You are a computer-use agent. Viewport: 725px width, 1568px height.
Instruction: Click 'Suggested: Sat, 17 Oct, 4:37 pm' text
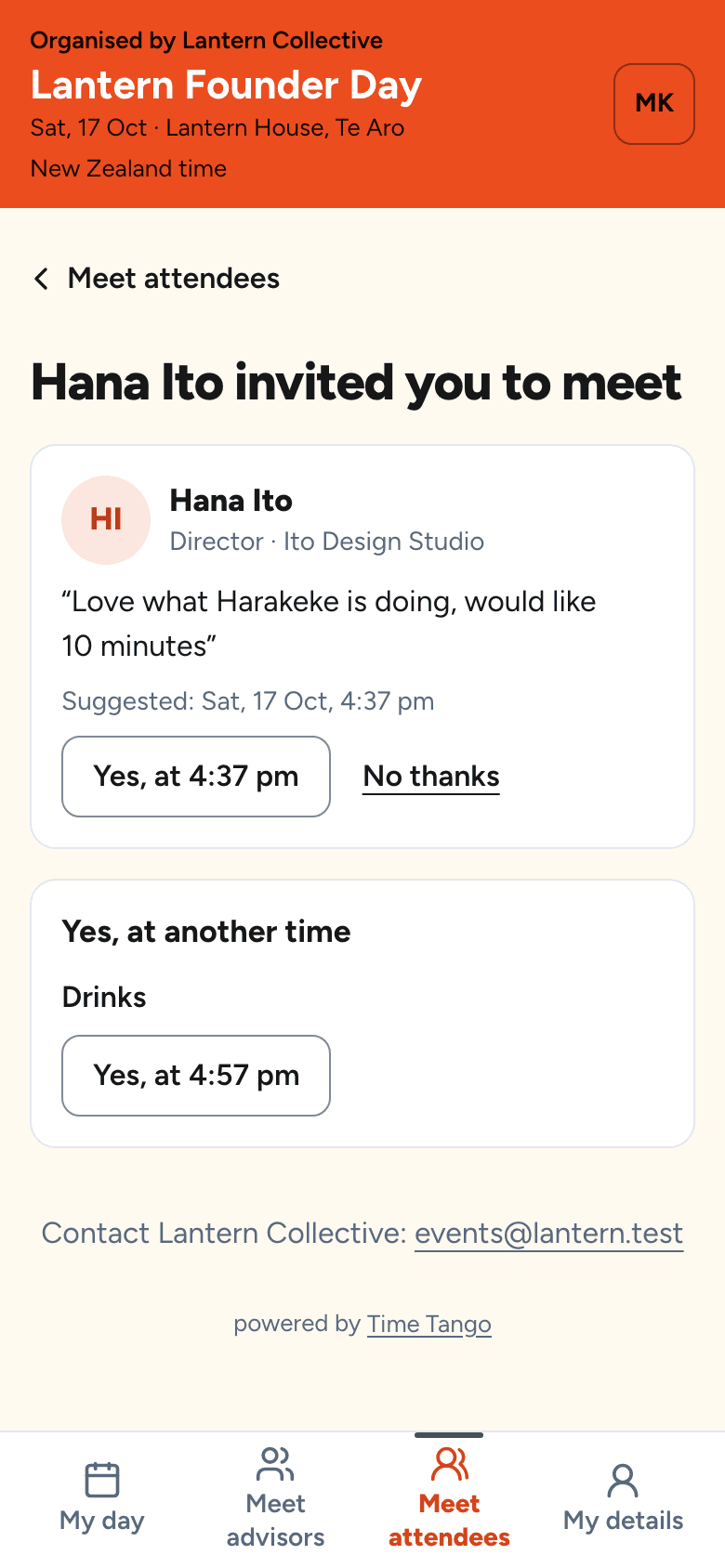(x=248, y=701)
